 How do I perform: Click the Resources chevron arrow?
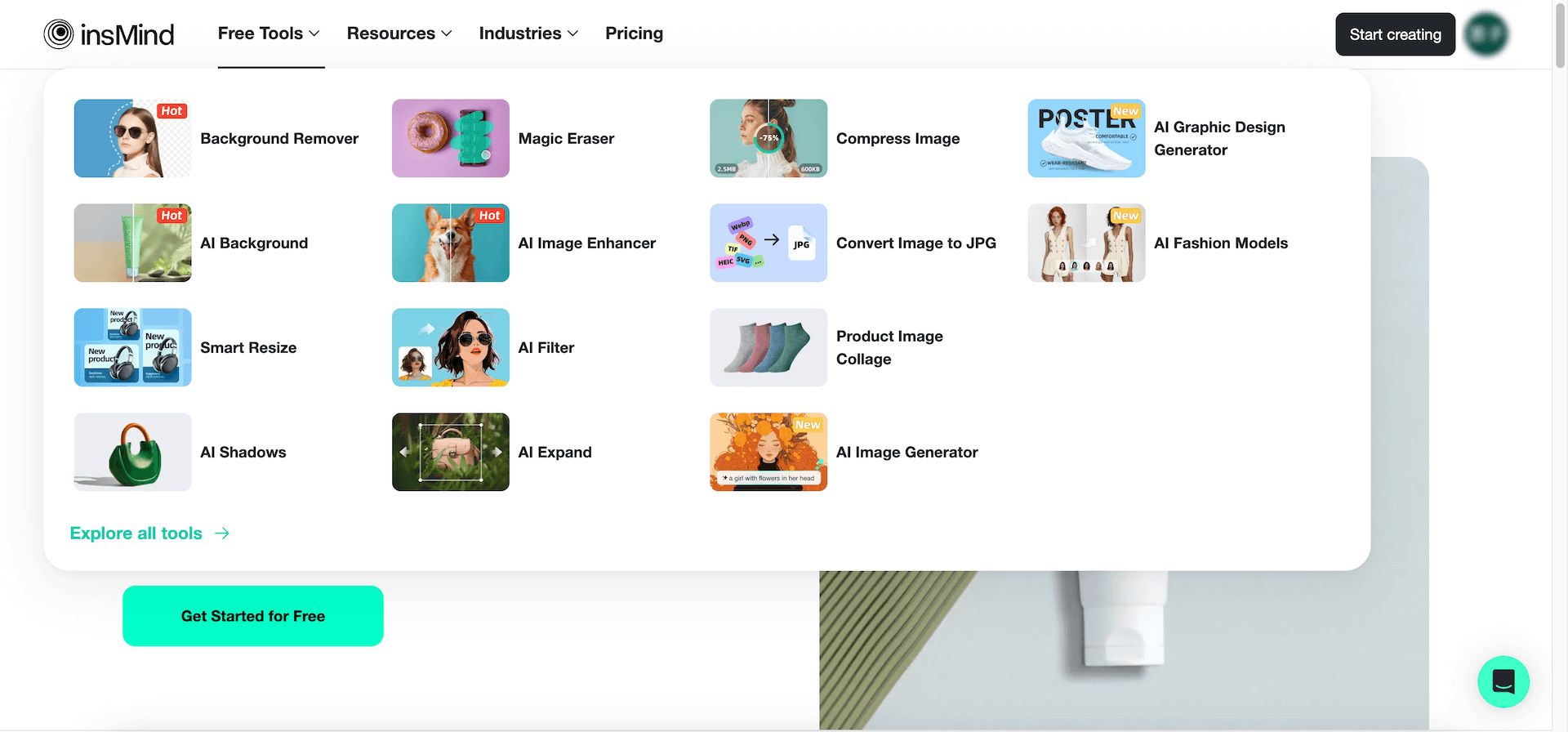tap(447, 34)
